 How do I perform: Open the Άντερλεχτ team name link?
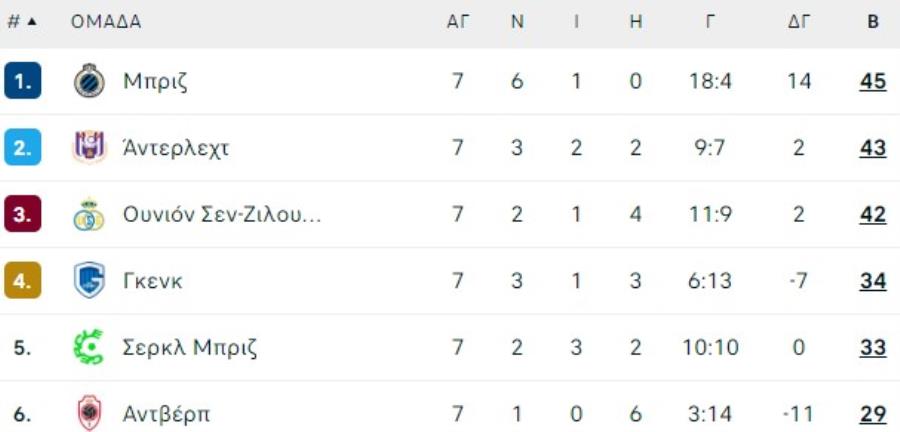point(176,147)
